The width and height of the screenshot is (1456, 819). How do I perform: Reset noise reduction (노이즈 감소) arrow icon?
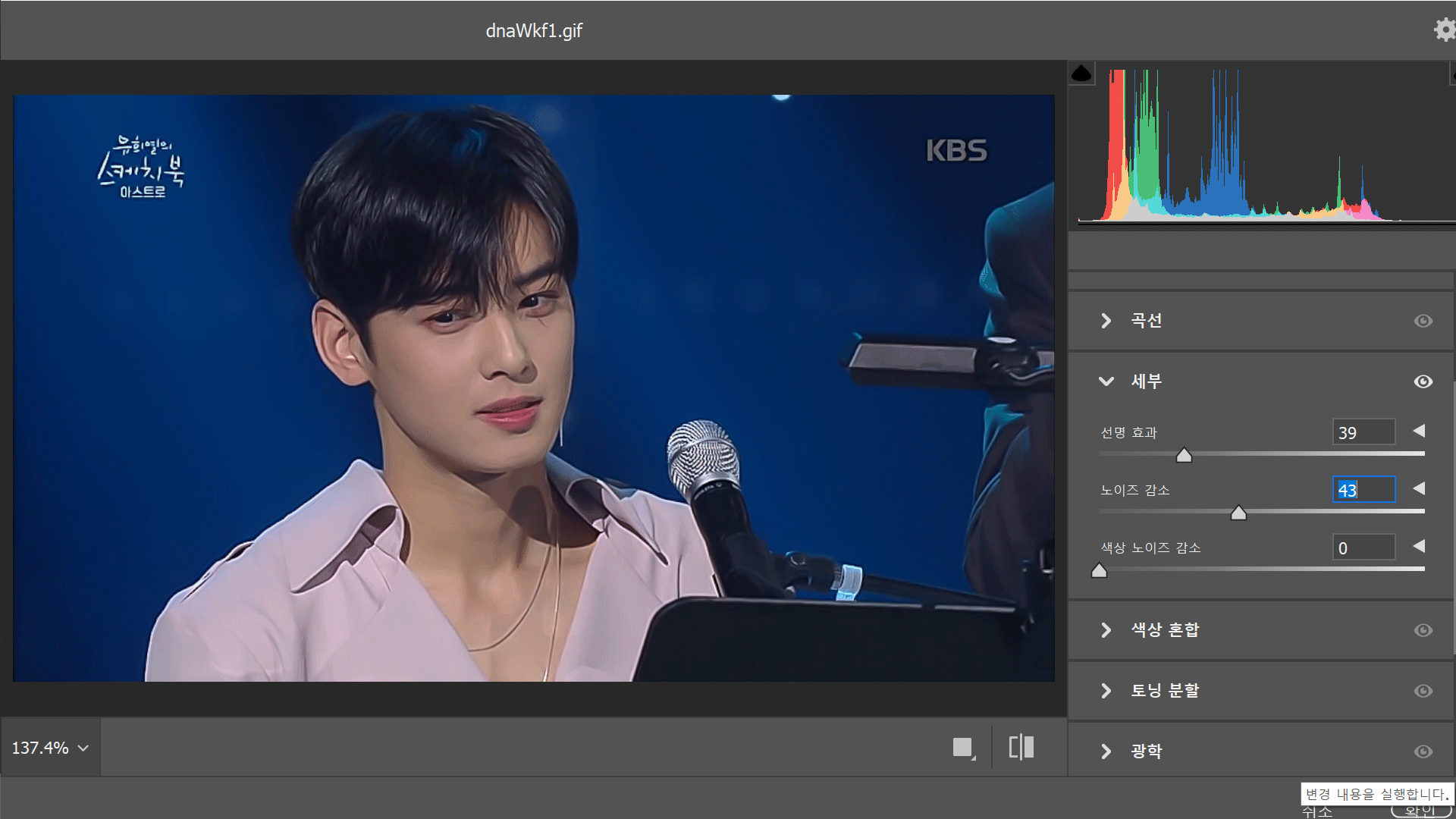pos(1419,489)
